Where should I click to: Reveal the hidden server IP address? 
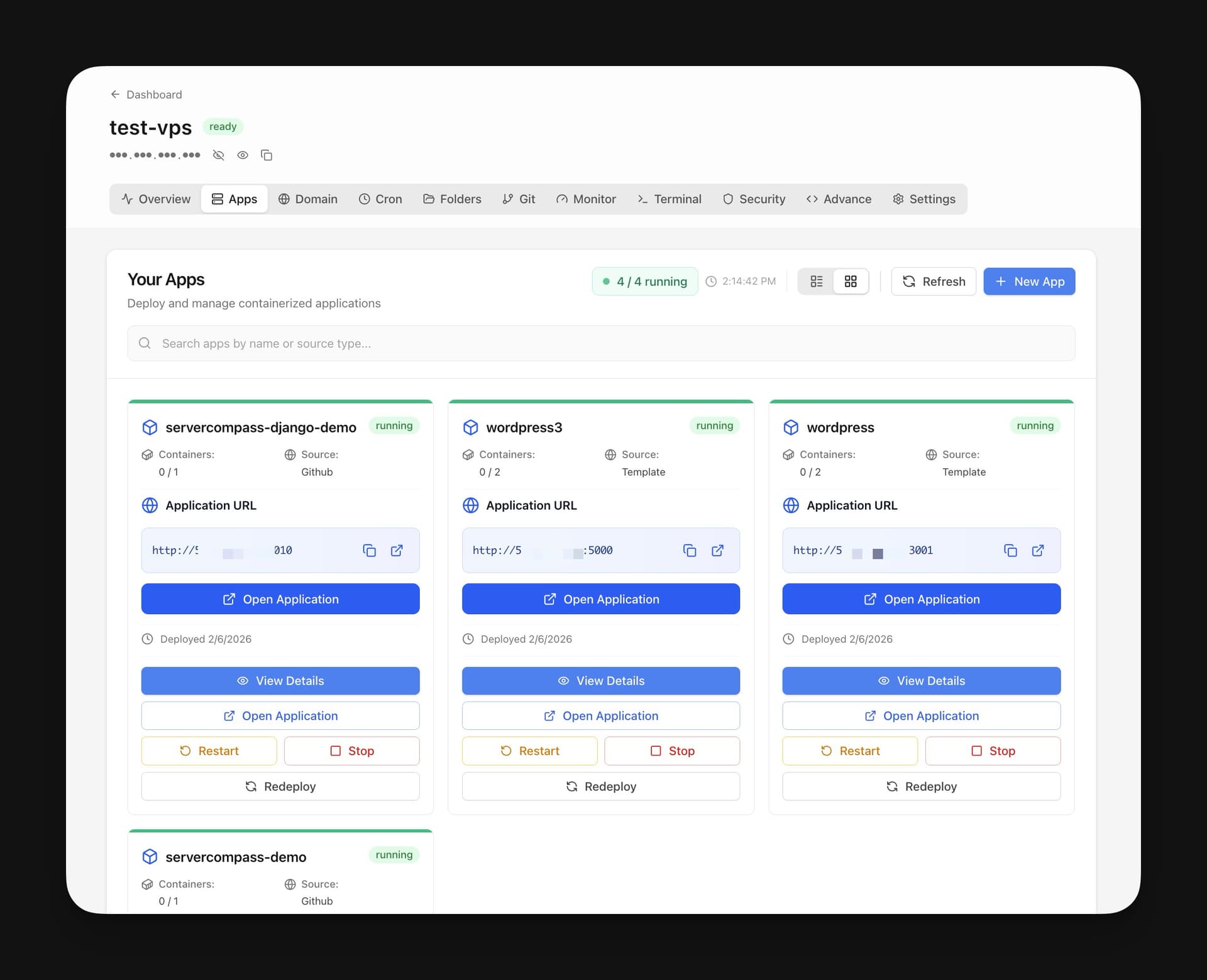tap(243, 155)
